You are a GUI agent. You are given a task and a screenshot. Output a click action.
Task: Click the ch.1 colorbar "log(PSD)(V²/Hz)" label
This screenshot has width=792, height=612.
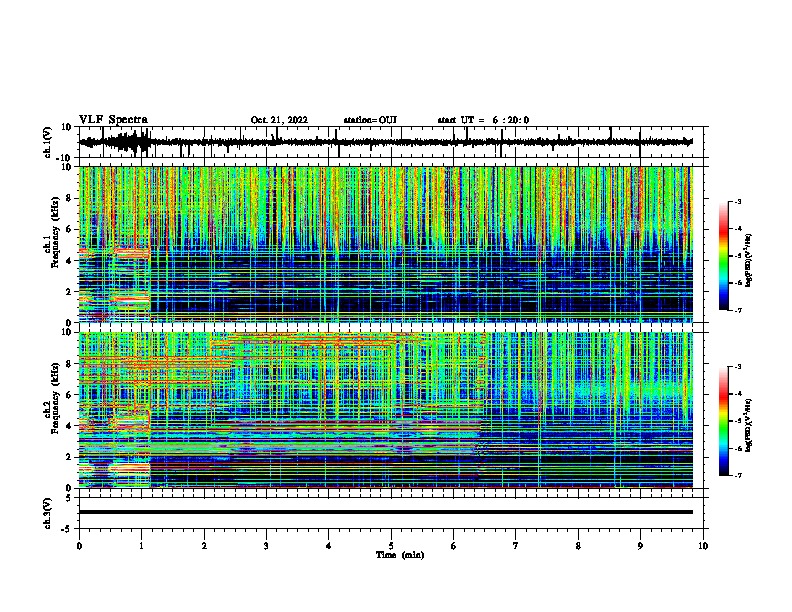pos(749,260)
